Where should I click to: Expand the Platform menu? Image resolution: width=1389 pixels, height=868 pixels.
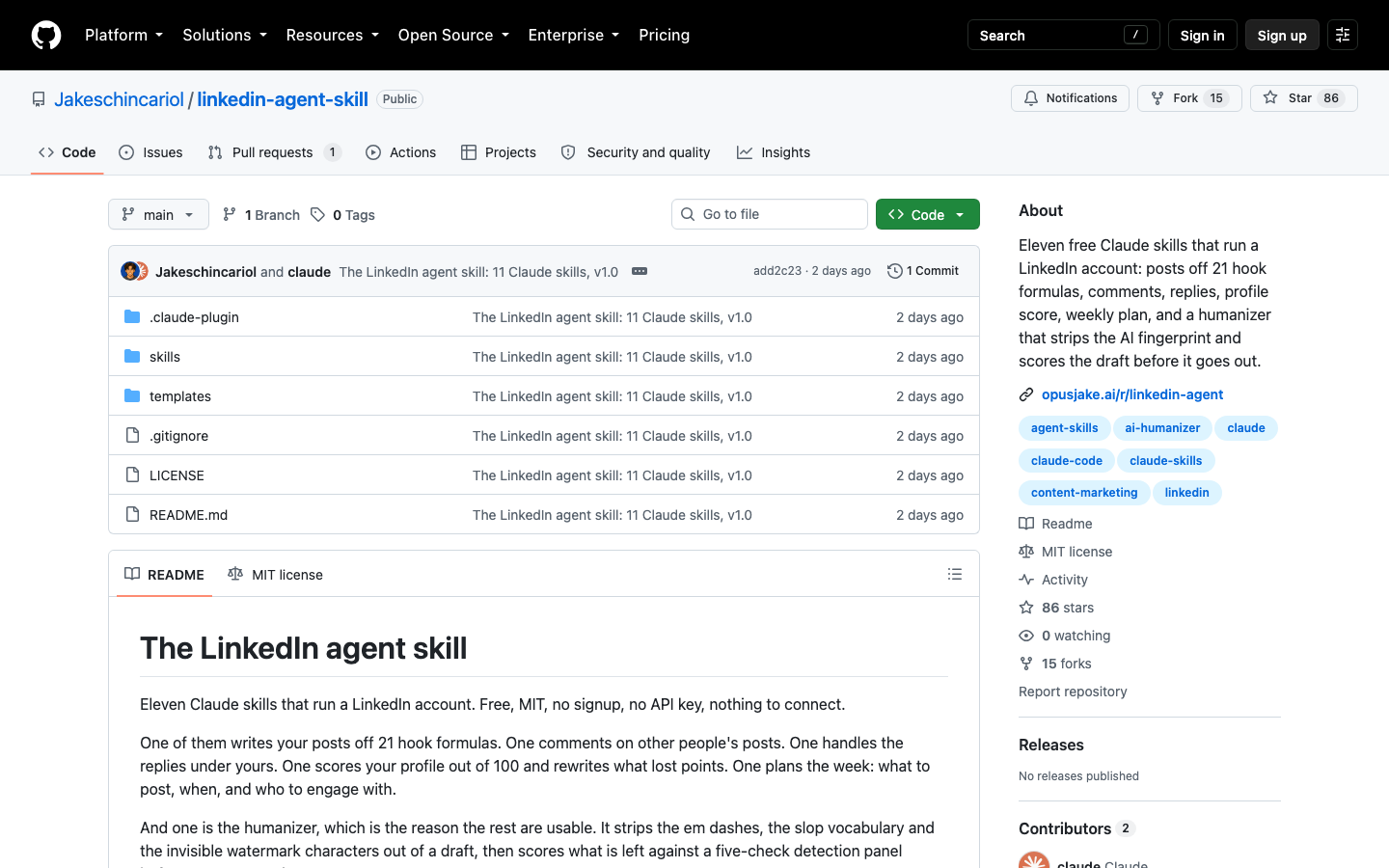click(x=123, y=35)
